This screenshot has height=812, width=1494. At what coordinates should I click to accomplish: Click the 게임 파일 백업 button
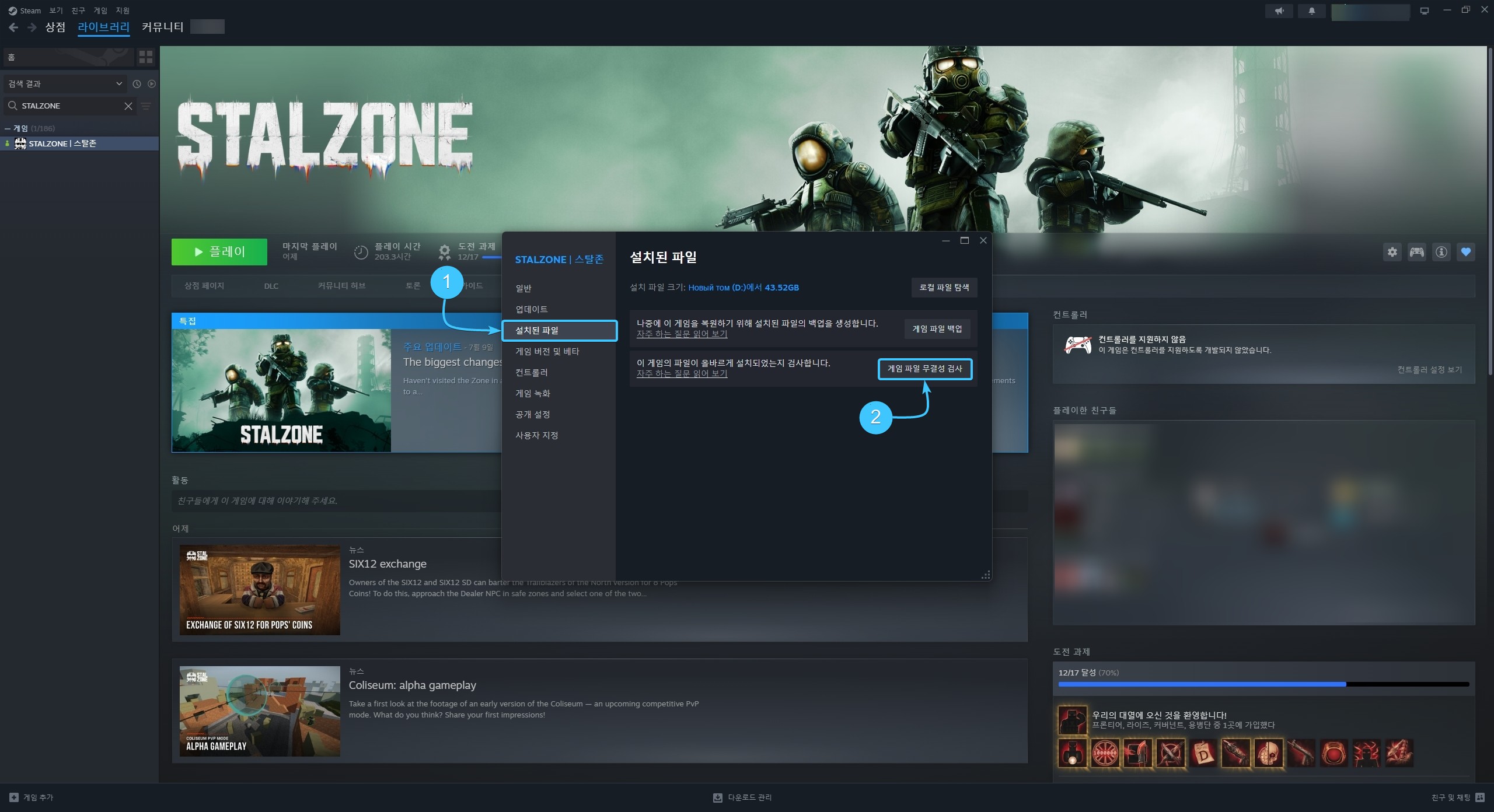(937, 329)
